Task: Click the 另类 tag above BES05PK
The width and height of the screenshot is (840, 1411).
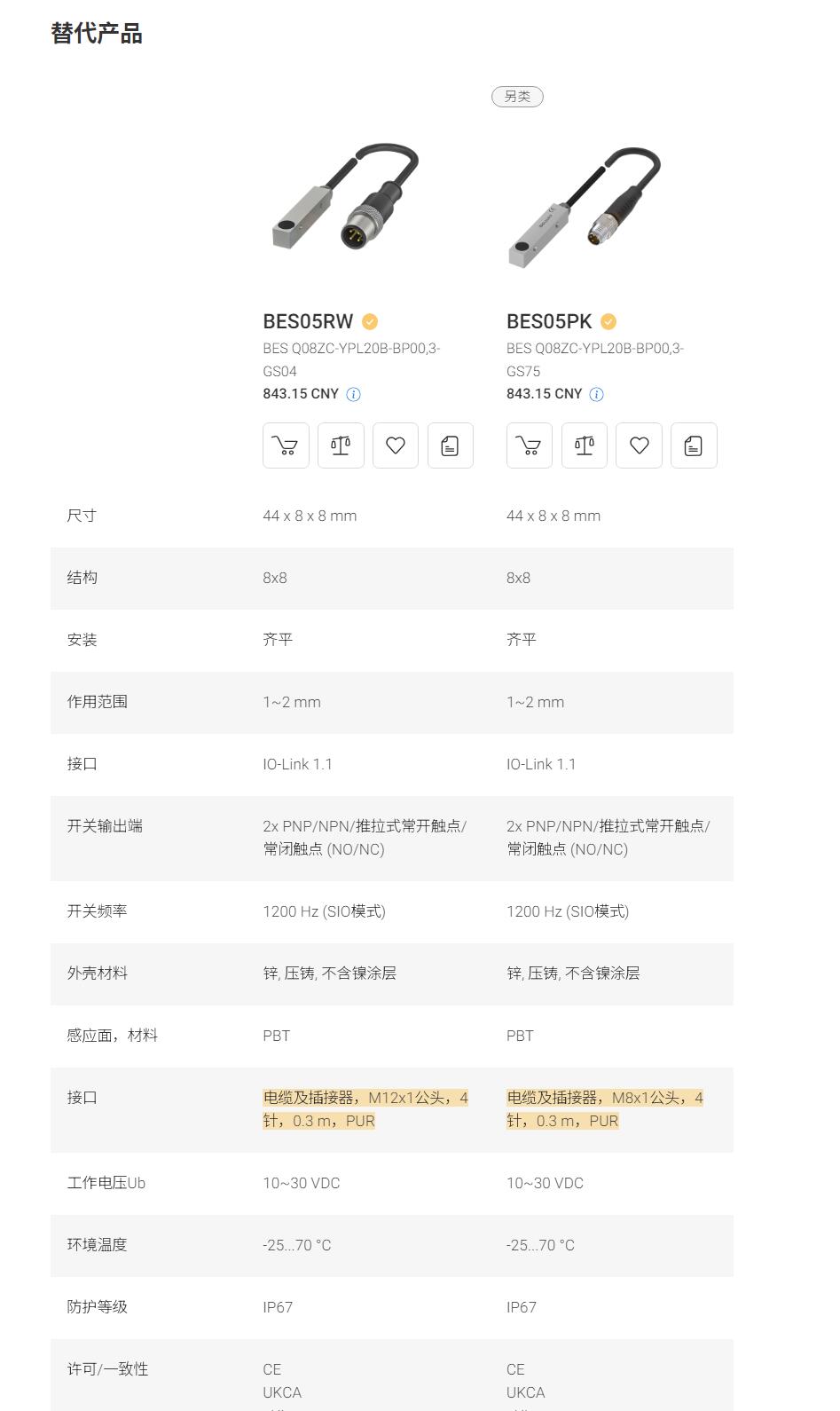Action: click(517, 97)
